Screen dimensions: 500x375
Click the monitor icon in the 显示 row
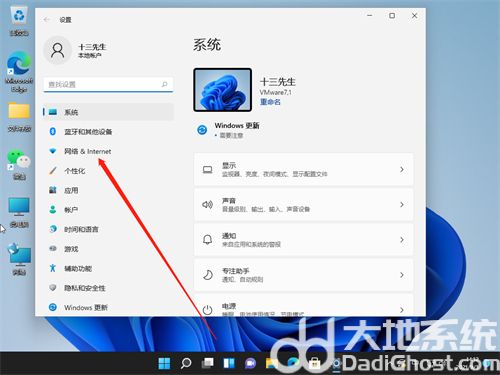208,170
